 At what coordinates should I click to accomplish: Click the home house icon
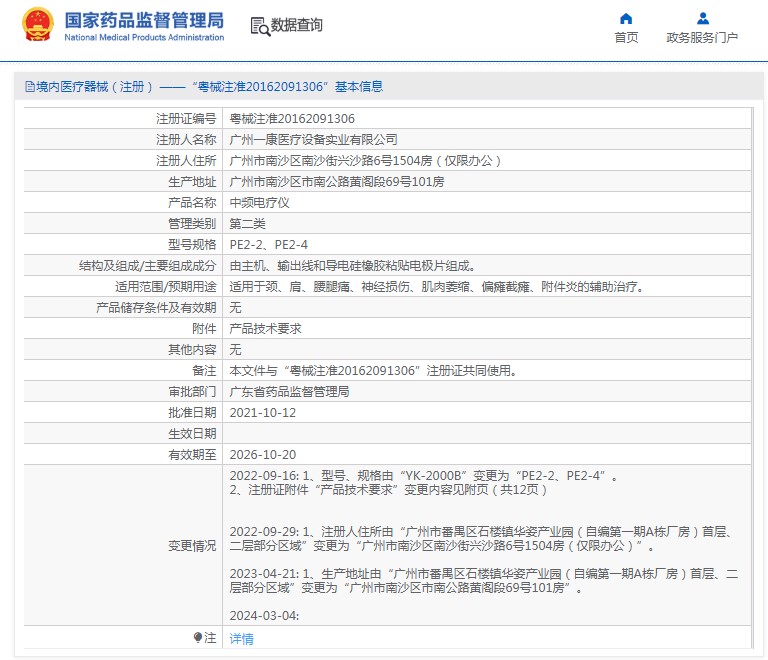[x=626, y=18]
